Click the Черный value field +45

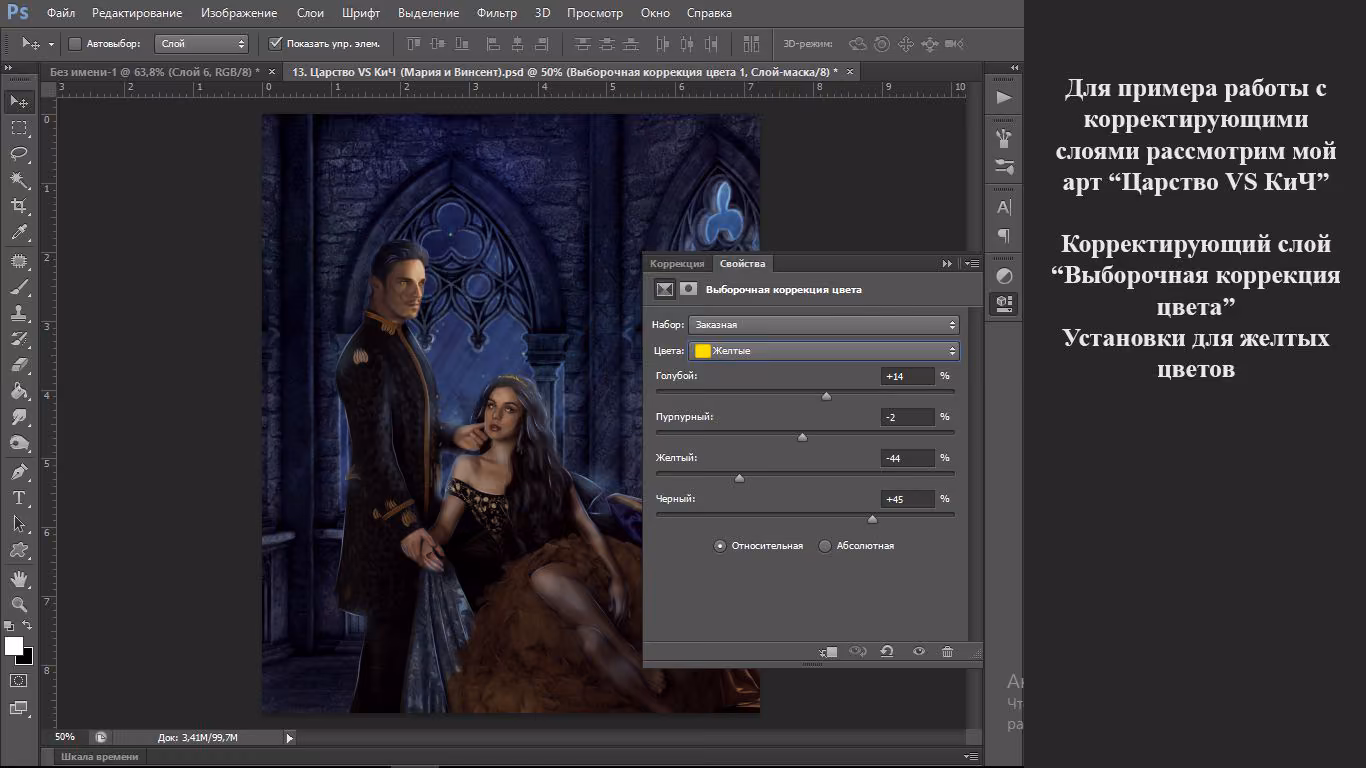908,499
